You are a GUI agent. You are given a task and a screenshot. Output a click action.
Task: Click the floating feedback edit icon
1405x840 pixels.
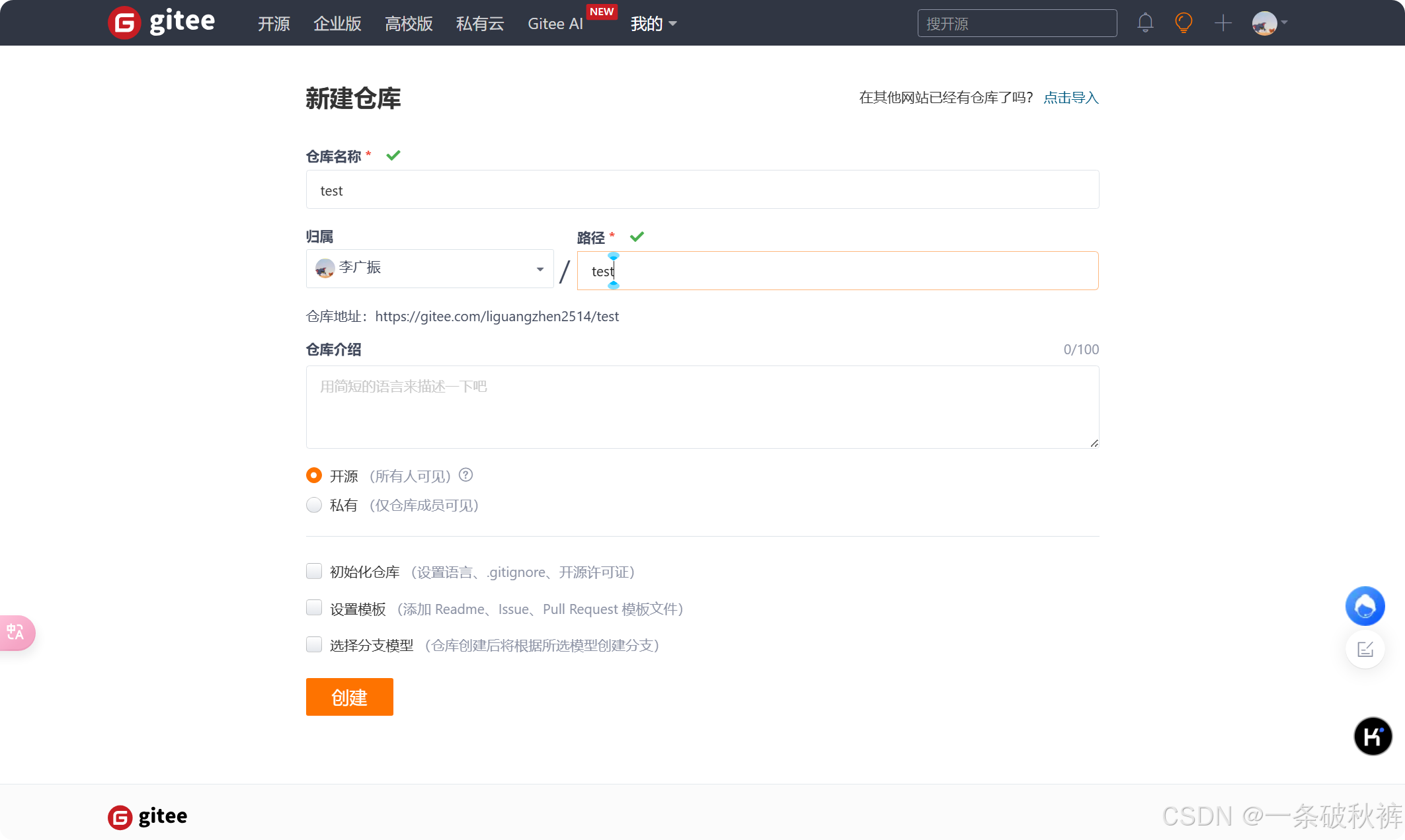[x=1365, y=649]
